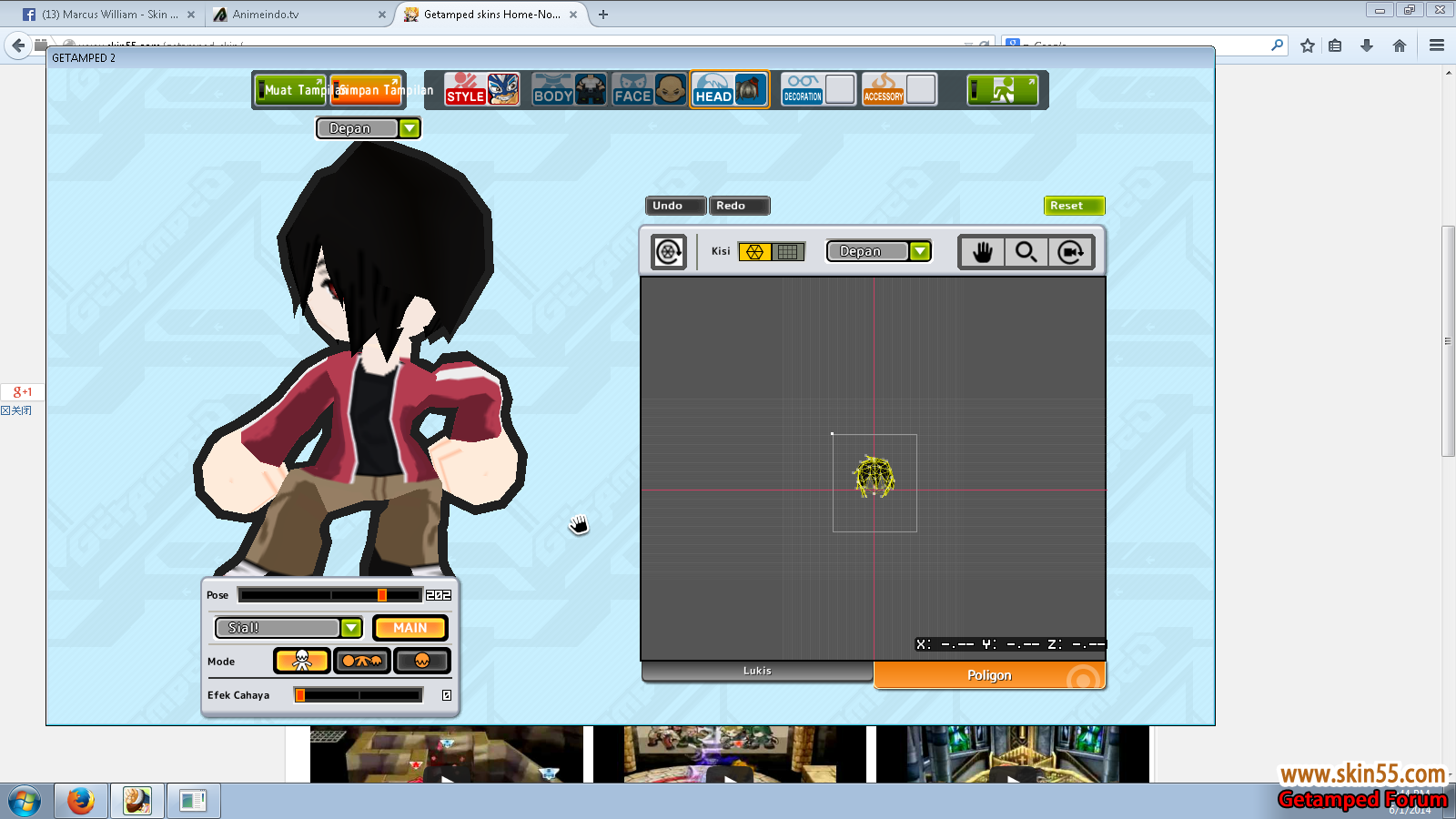Click the camera rotate tool
Screen dimensions: 1456x819
click(1071, 252)
